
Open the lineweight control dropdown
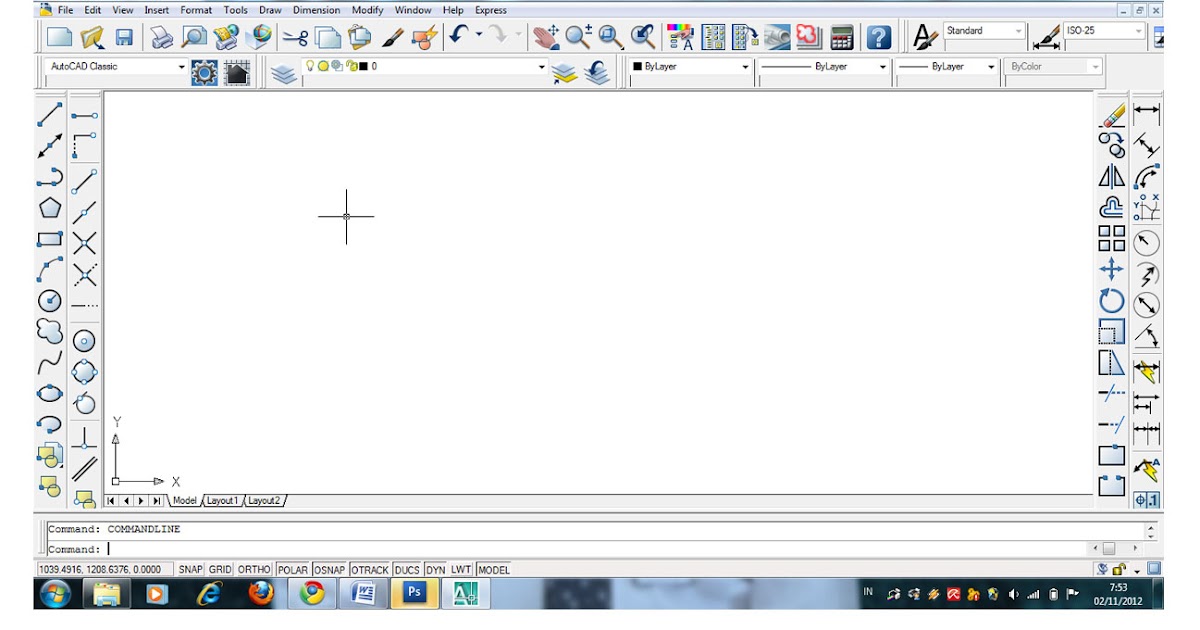click(991, 67)
